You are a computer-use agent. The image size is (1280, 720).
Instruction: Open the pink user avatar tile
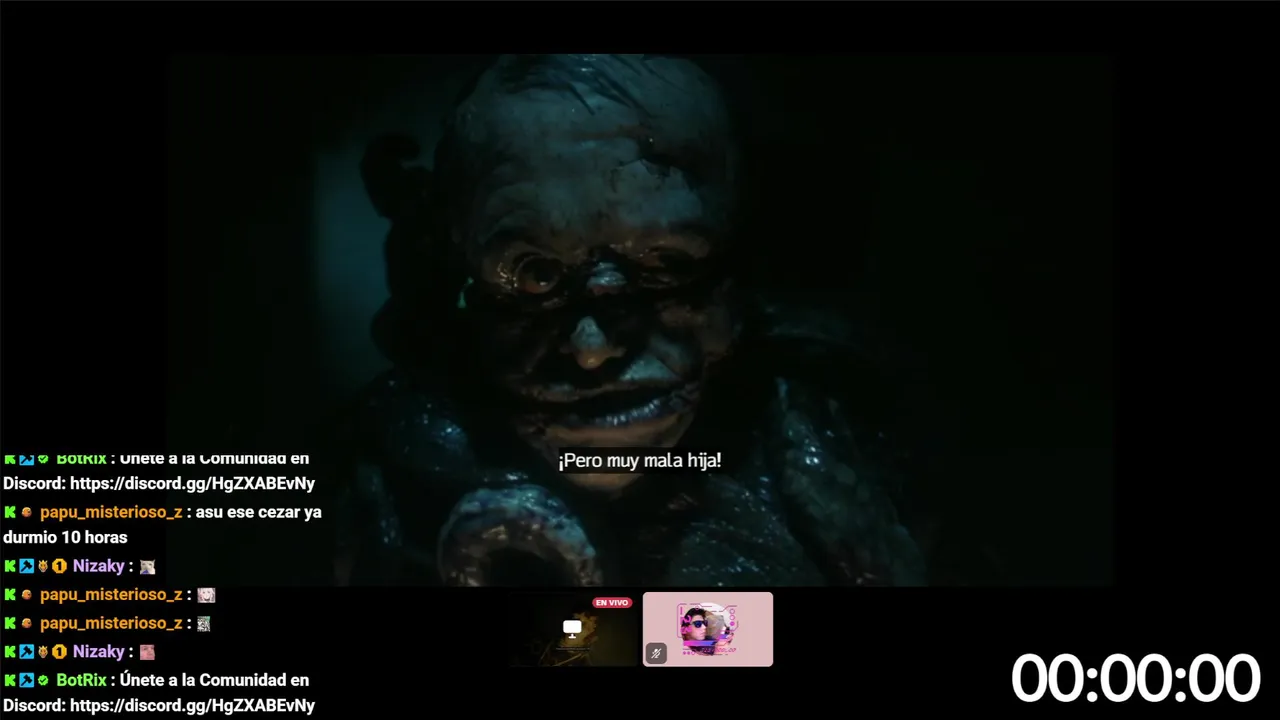(708, 629)
